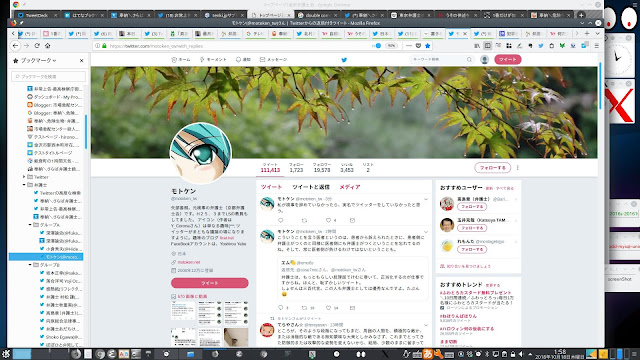The image size is (640, 360).
Task: Click bookmark search field
Action: point(49,76)
